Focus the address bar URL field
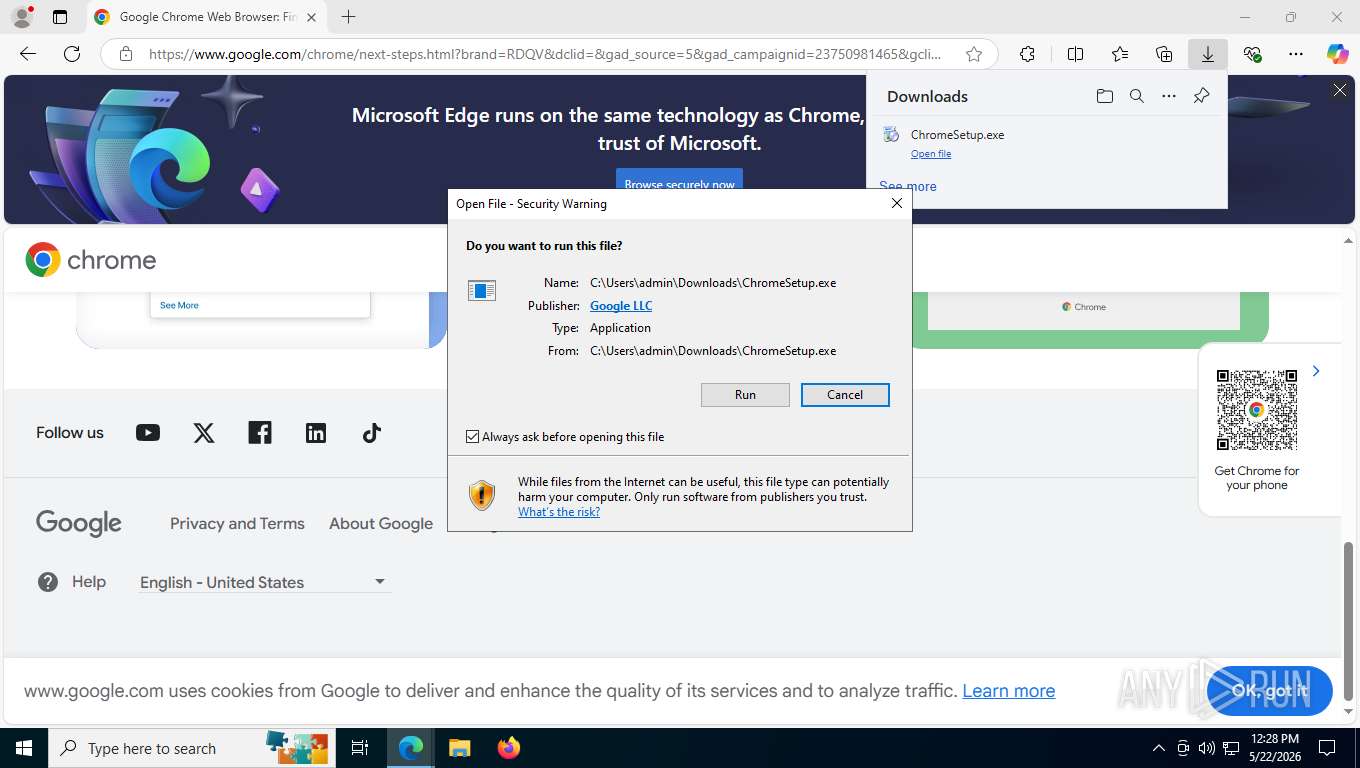 545,54
